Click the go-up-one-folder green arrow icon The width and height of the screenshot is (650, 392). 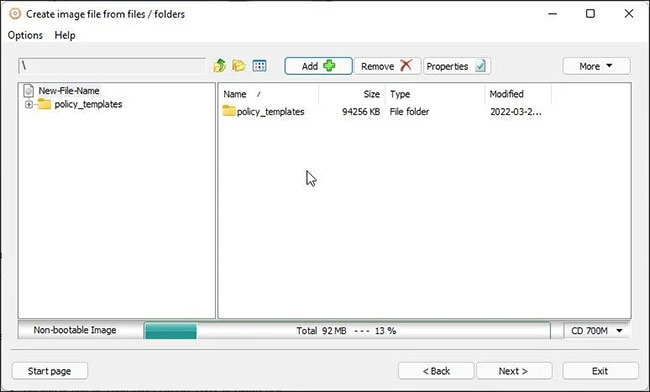coord(219,65)
